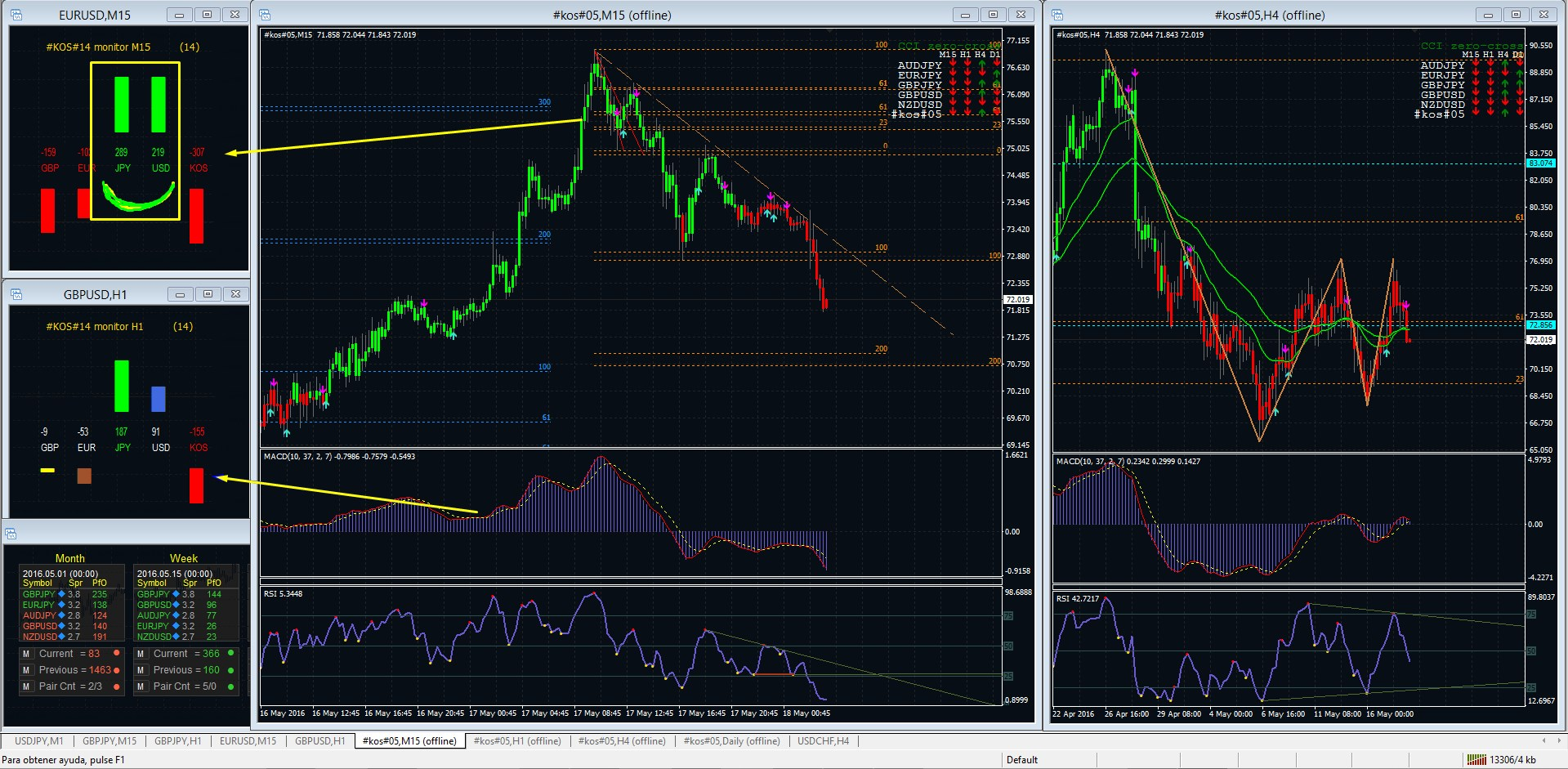Click blue diamond beside GBPJPY in Month table
Image resolution: width=1568 pixels, height=769 pixels.
[61, 594]
